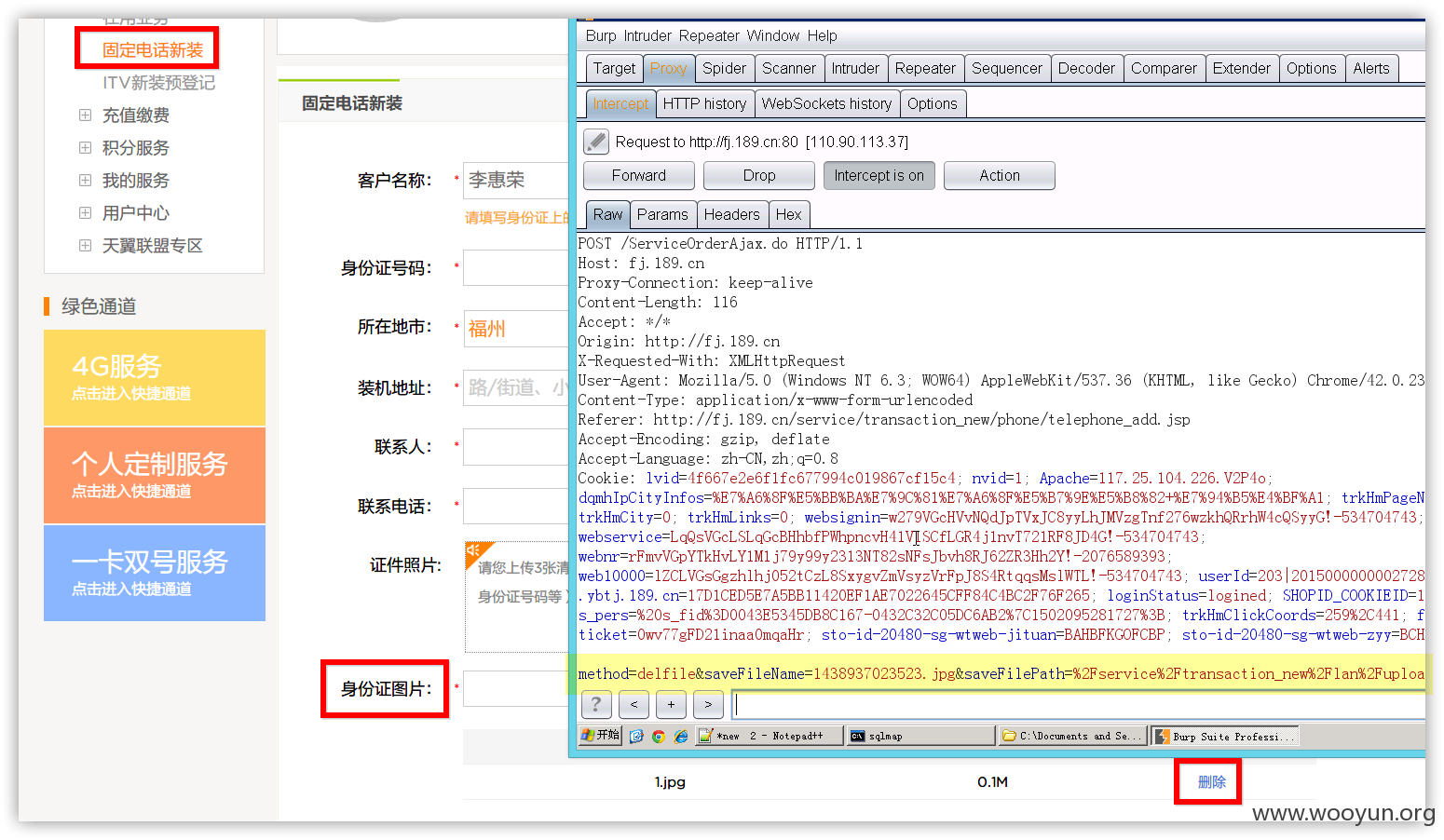Drop the intercepted request
The image size is (1444, 840).
point(759,175)
